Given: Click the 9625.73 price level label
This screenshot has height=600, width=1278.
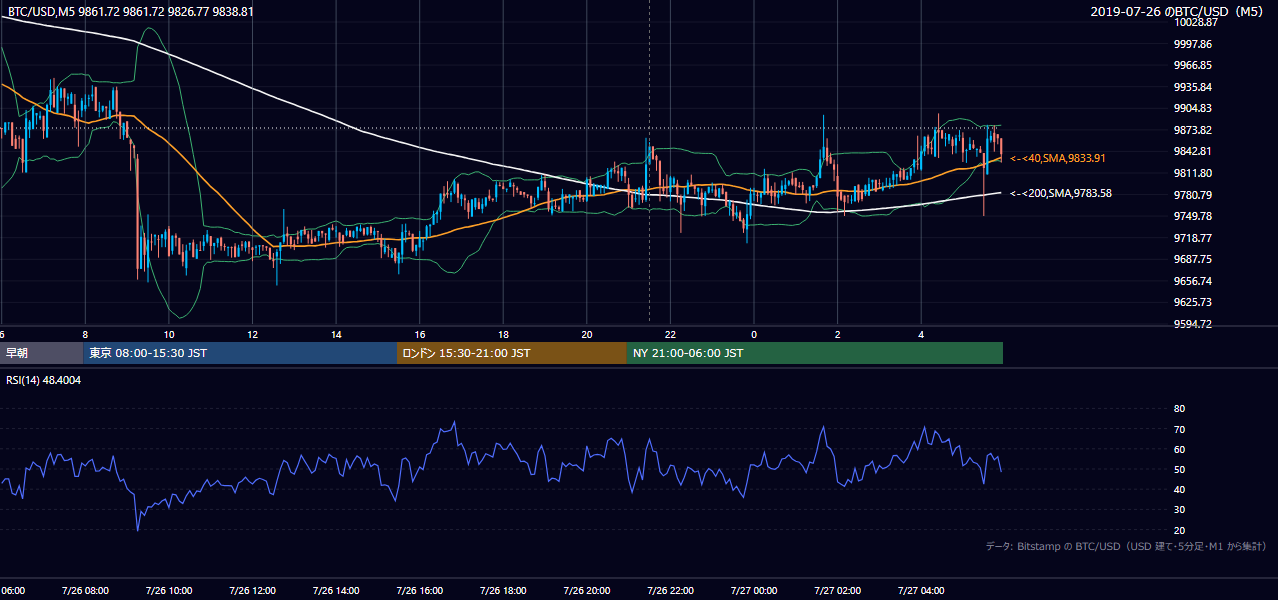Looking at the screenshot, I should (1193, 302).
